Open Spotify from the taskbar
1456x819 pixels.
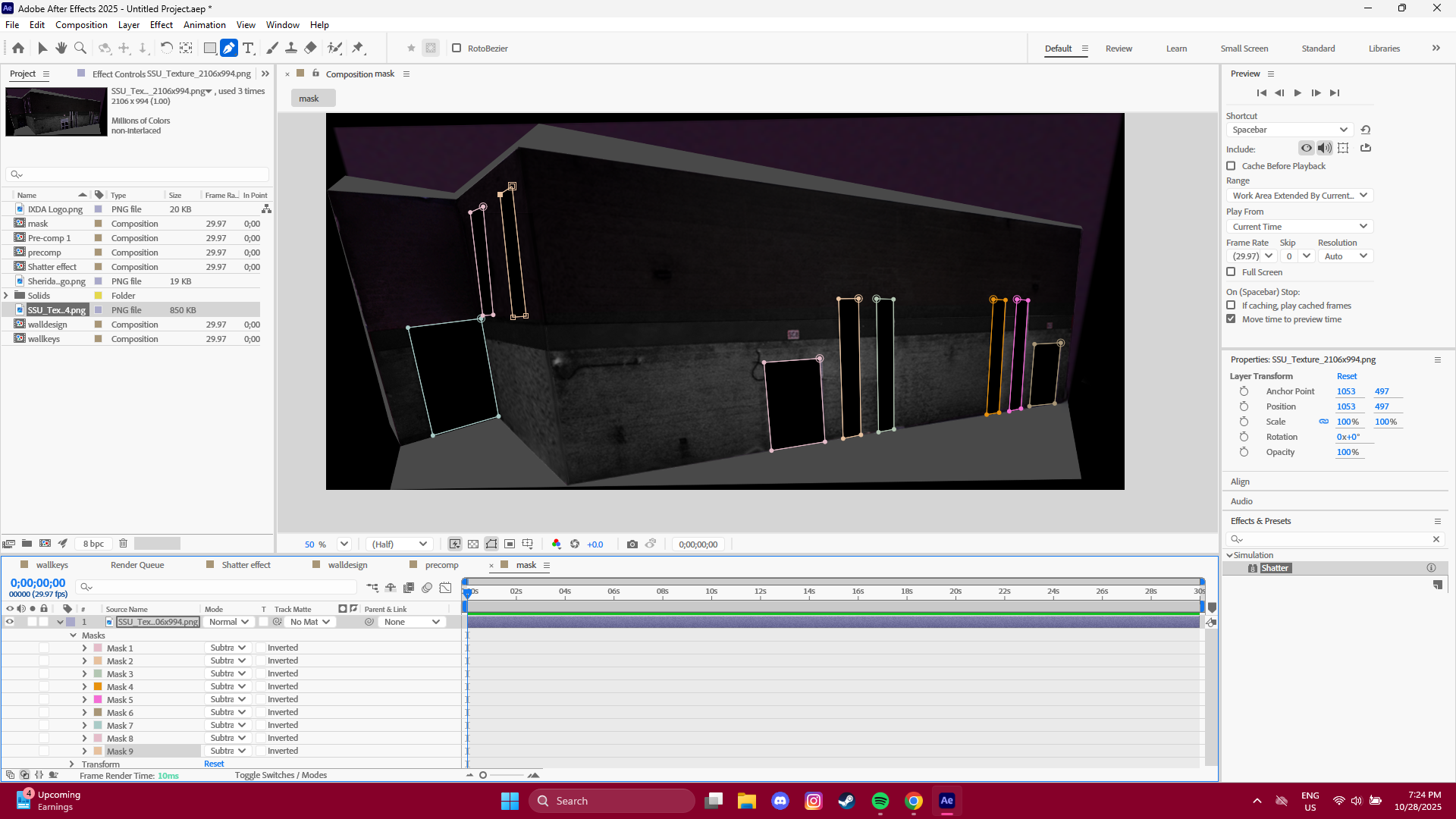(880, 800)
